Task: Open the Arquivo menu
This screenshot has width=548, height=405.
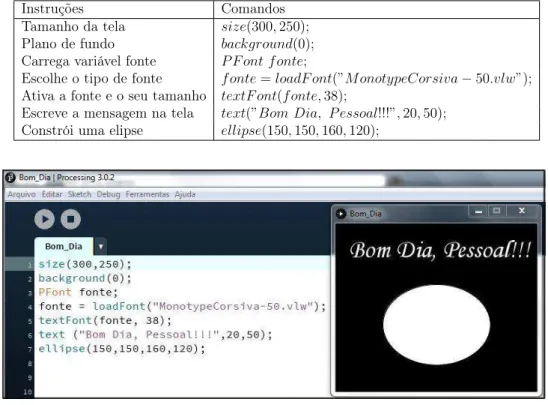Action: coord(22,194)
